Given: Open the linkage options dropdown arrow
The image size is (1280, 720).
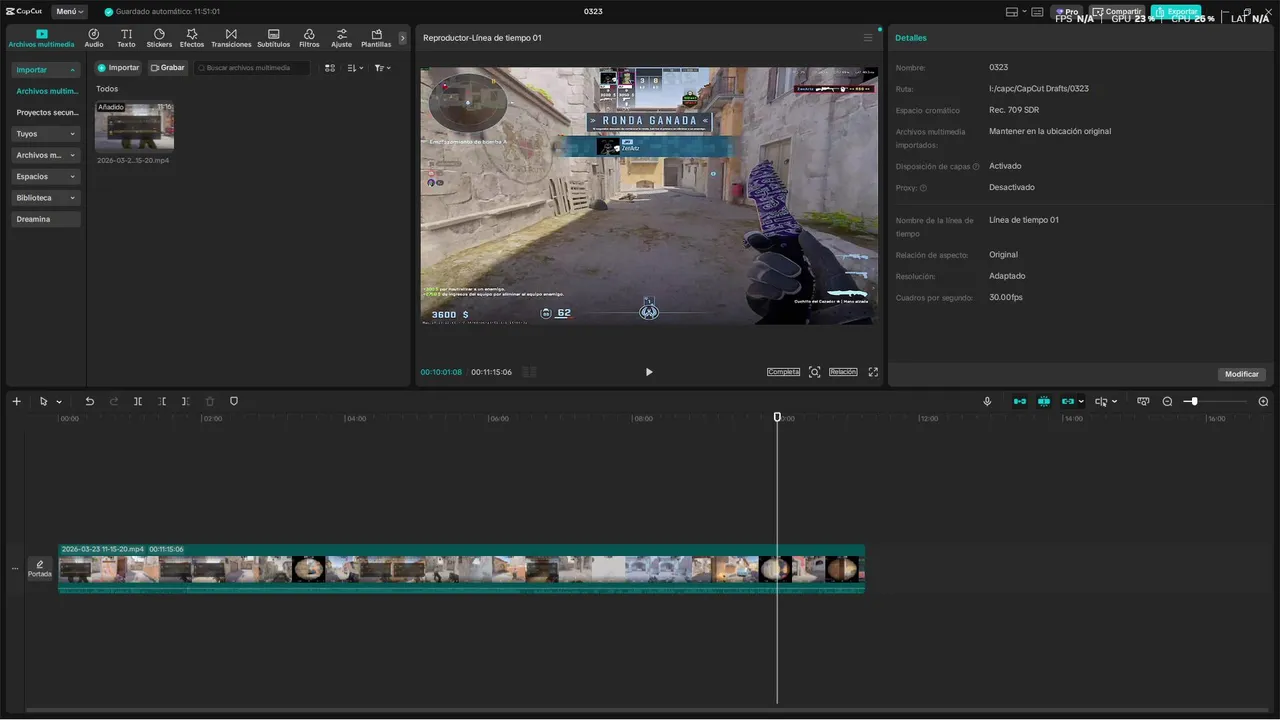Looking at the screenshot, I should (1081, 402).
